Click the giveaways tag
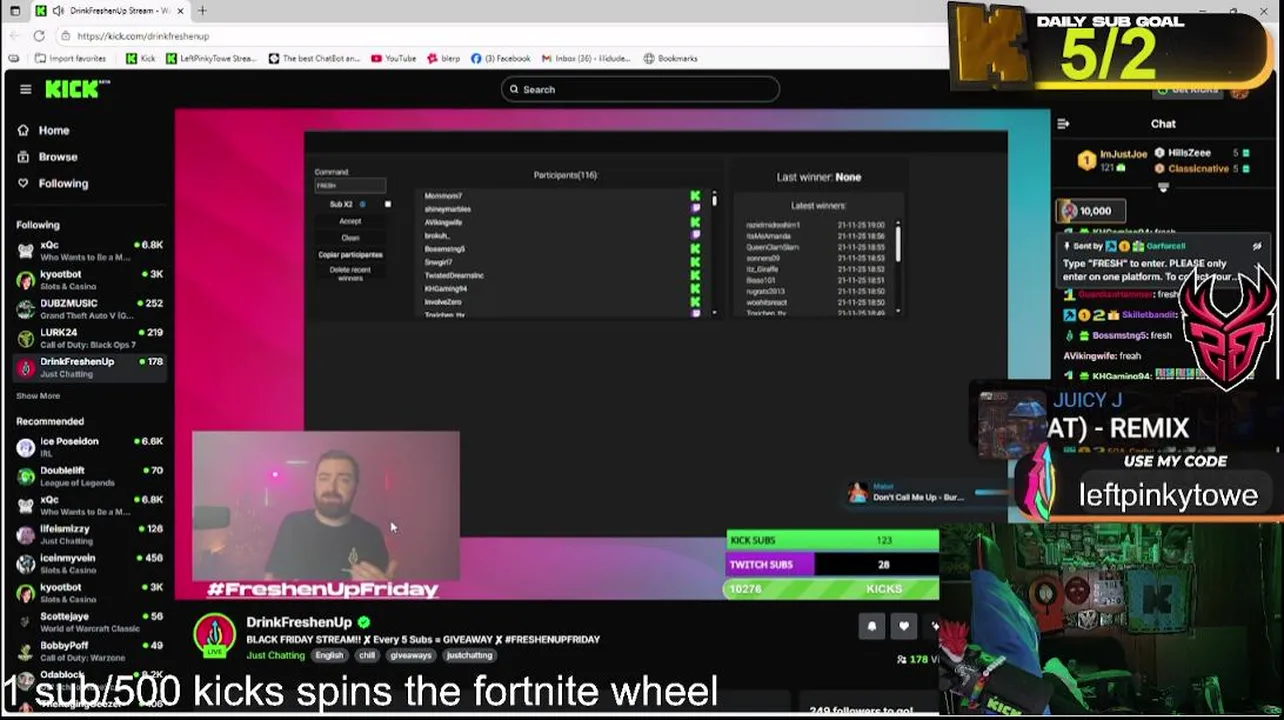This screenshot has height=720, width=1284. (411, 656)
